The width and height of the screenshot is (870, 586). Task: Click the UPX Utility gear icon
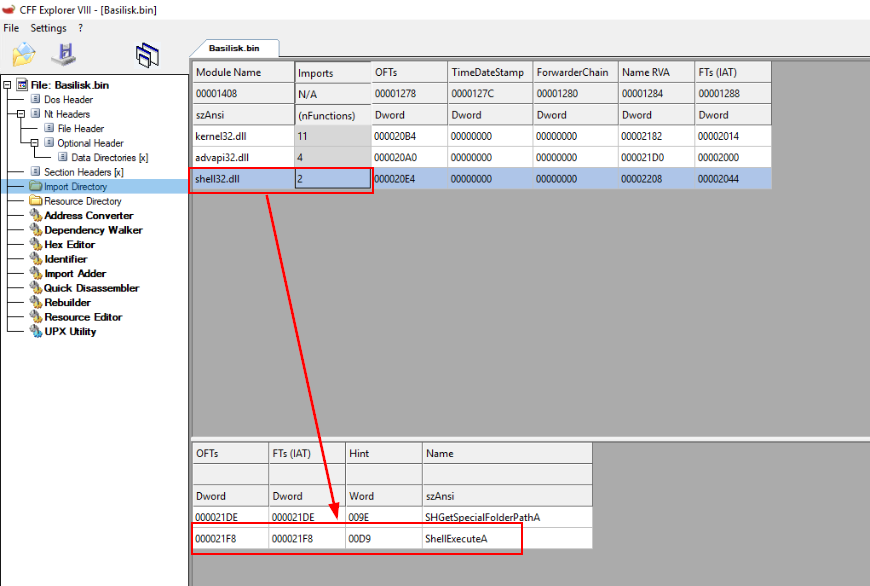(36, 331)
